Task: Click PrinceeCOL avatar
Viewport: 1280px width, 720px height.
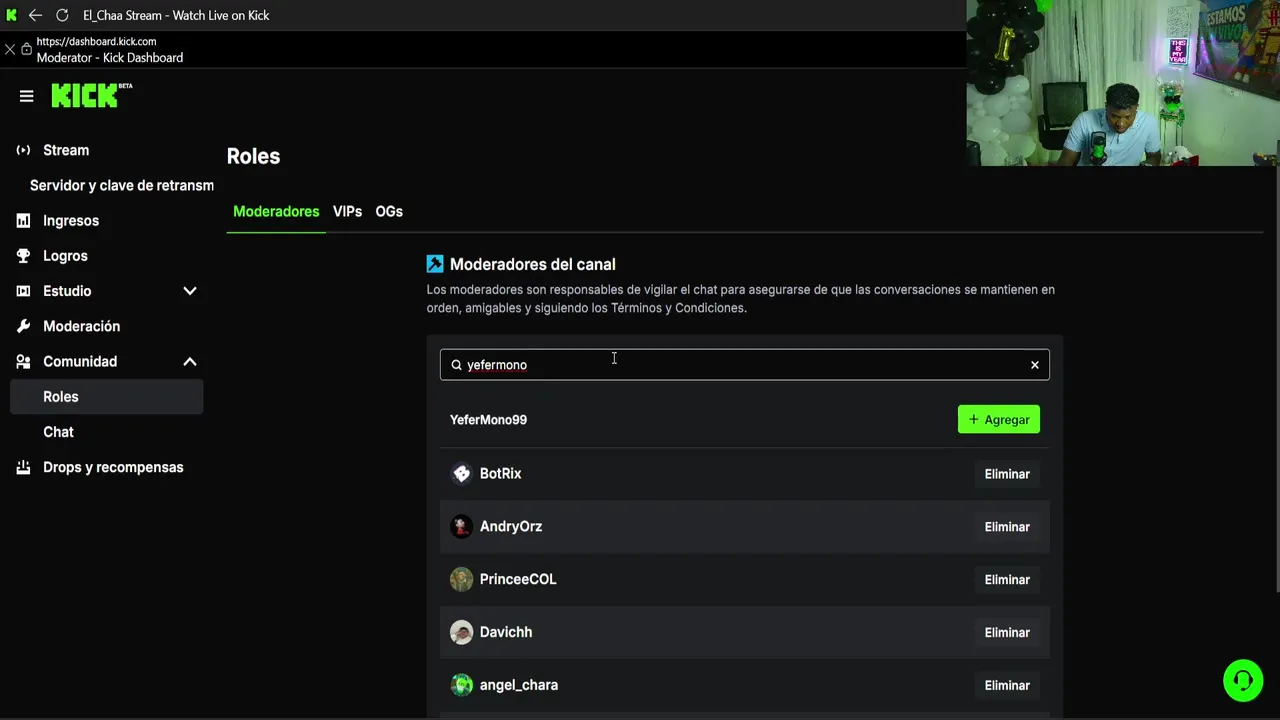Action: point(461,580)
